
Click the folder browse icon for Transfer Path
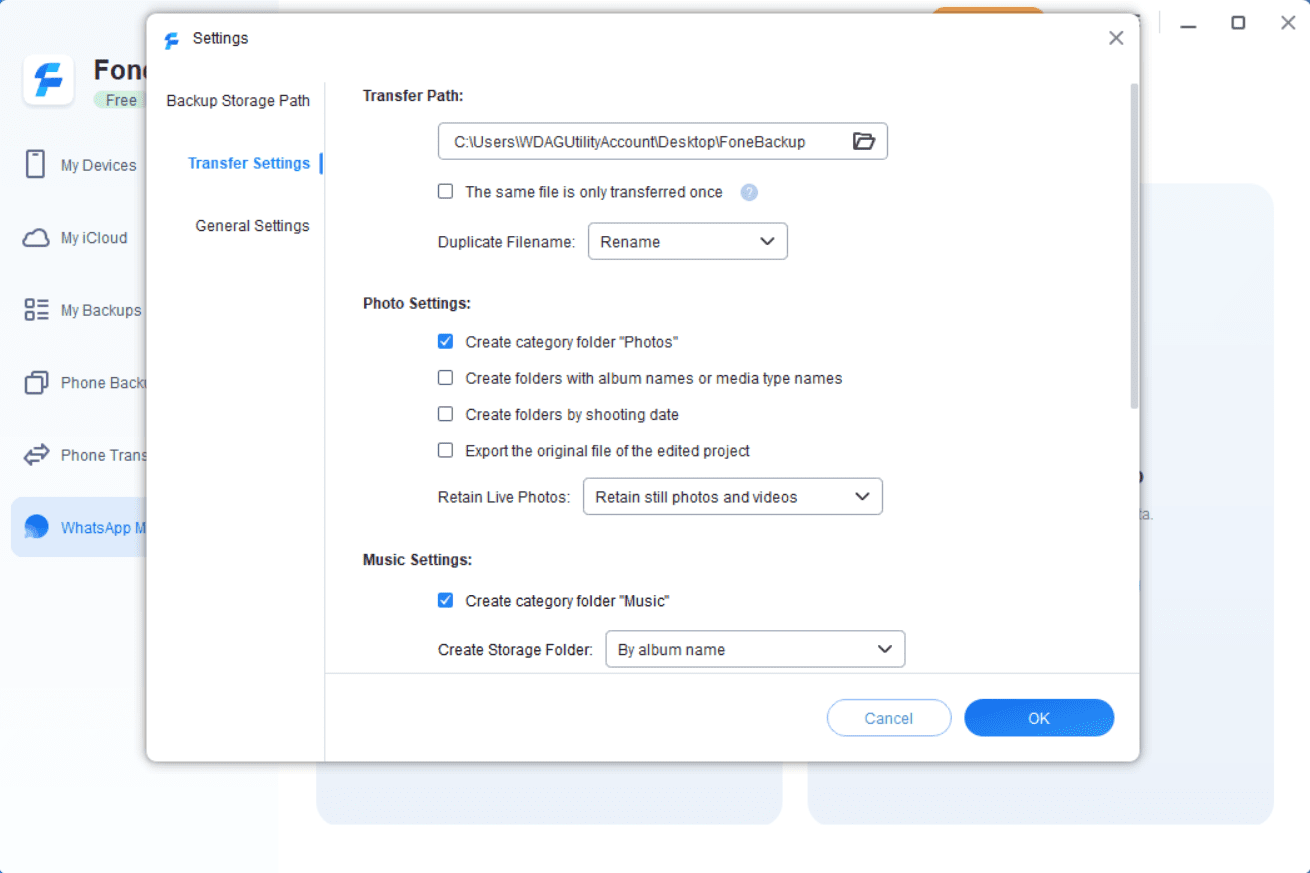(864, 142)
